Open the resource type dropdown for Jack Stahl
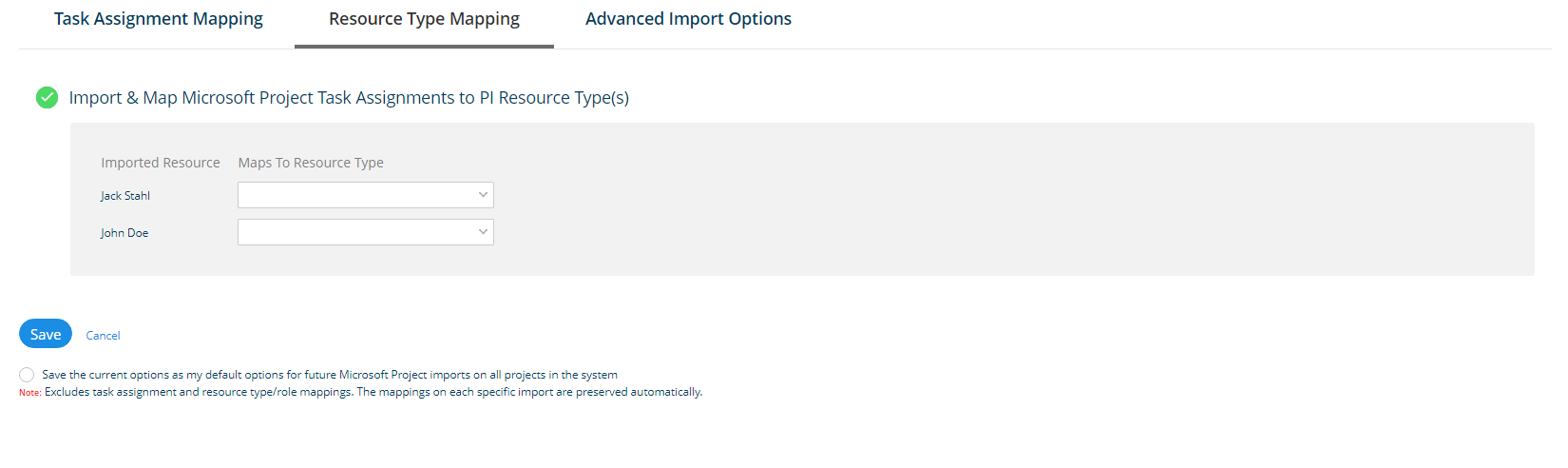The height and width of the screenshot is (468, 1568). 356,195
